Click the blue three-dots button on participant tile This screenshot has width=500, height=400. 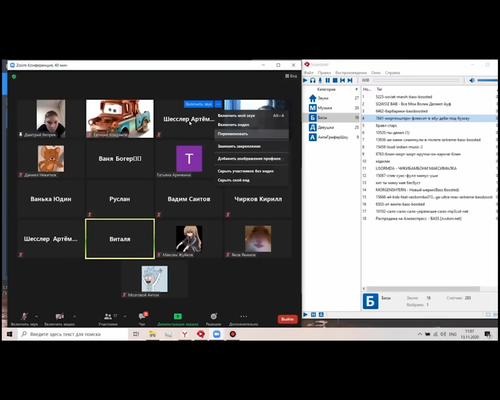point(218,104)
